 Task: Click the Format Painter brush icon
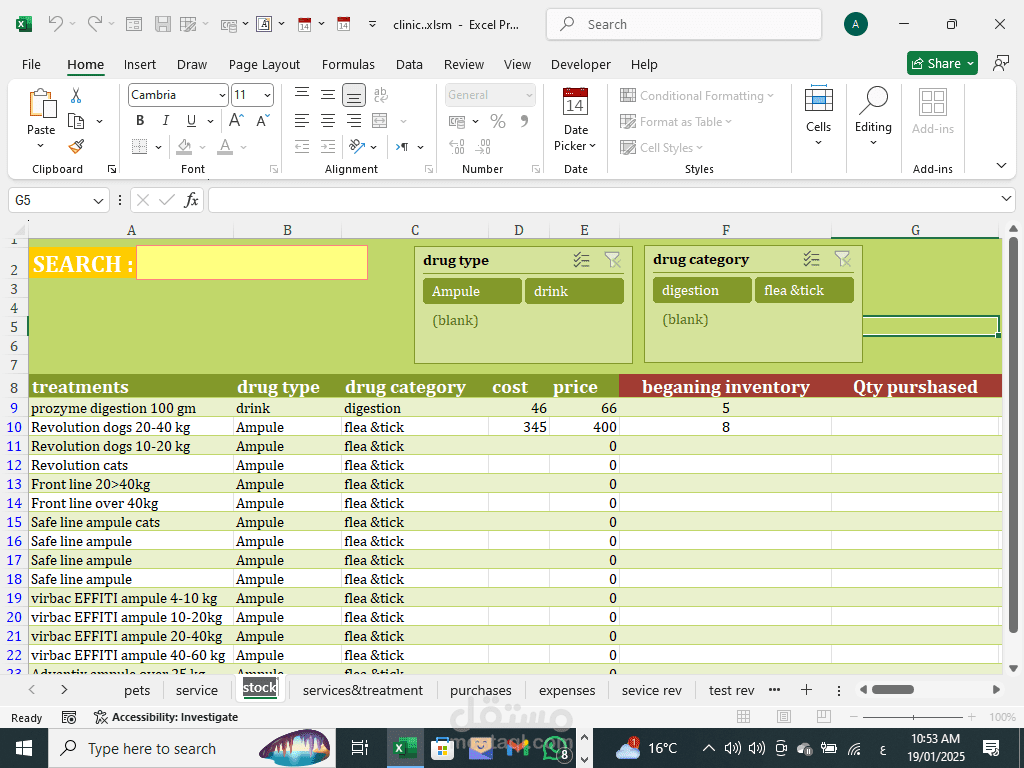click(x=76, y=146)
